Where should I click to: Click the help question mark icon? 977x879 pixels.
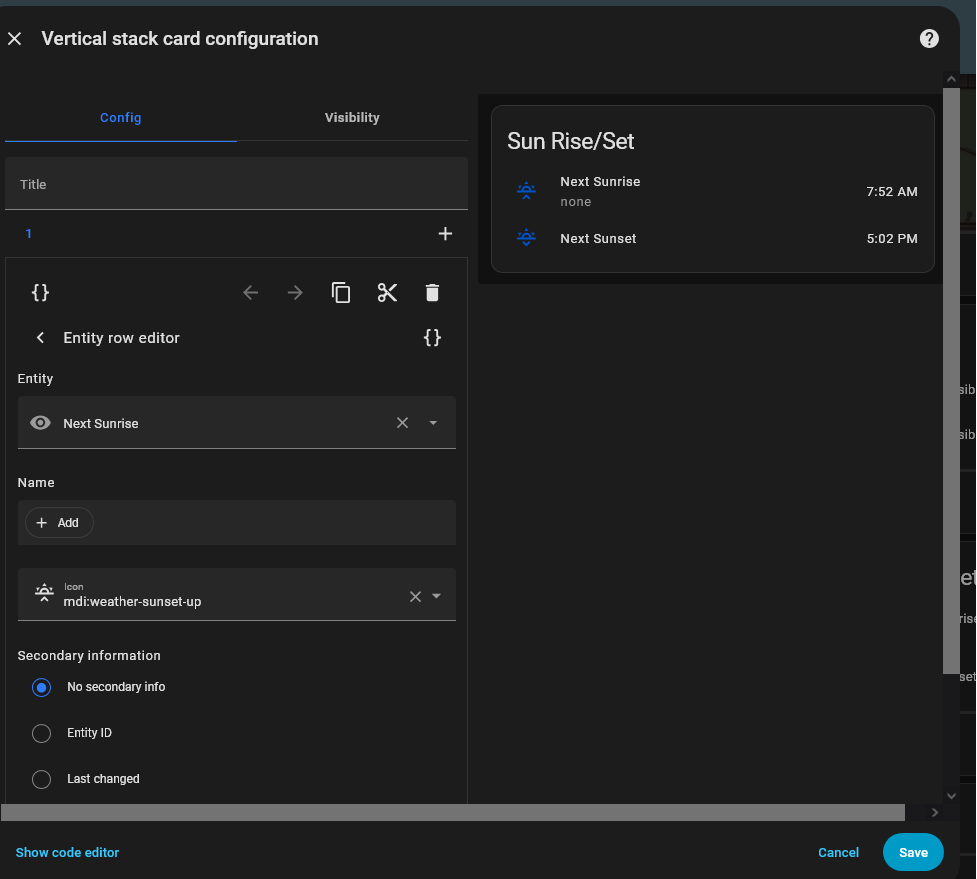(929, 39)
